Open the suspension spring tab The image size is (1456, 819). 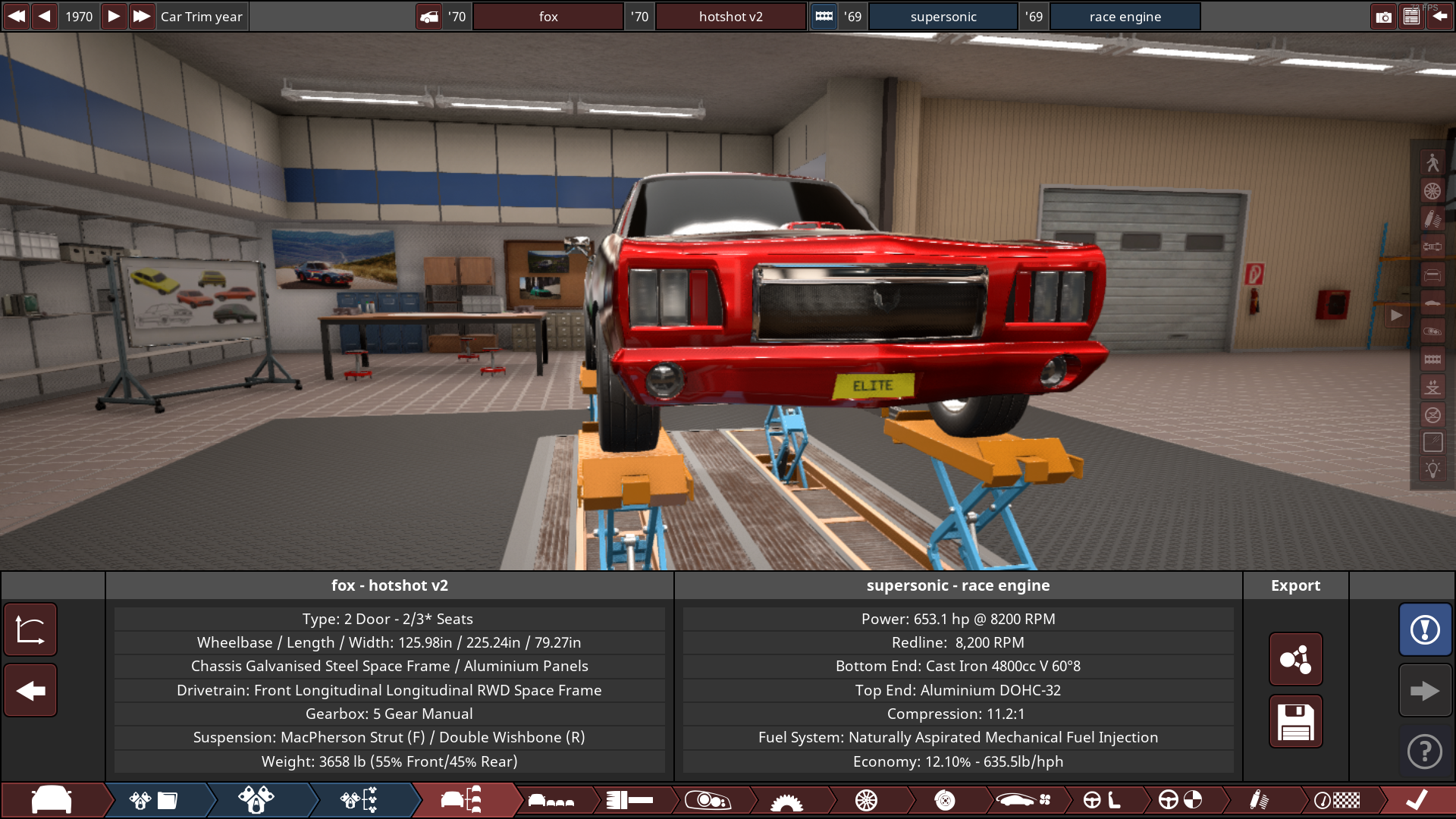coord(1260,800)
